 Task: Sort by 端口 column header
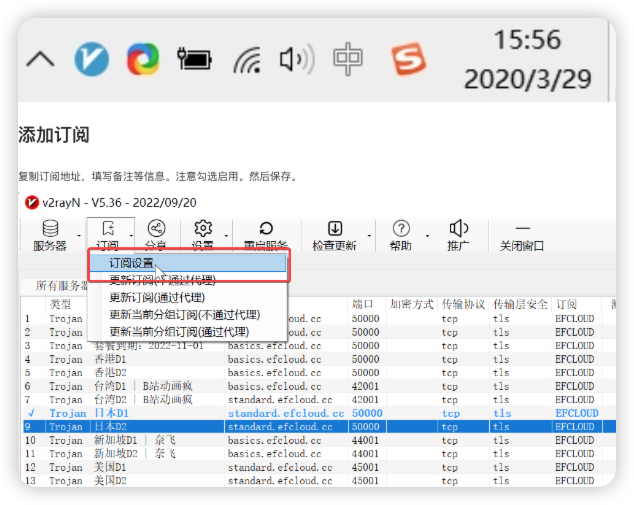[363, 304]
